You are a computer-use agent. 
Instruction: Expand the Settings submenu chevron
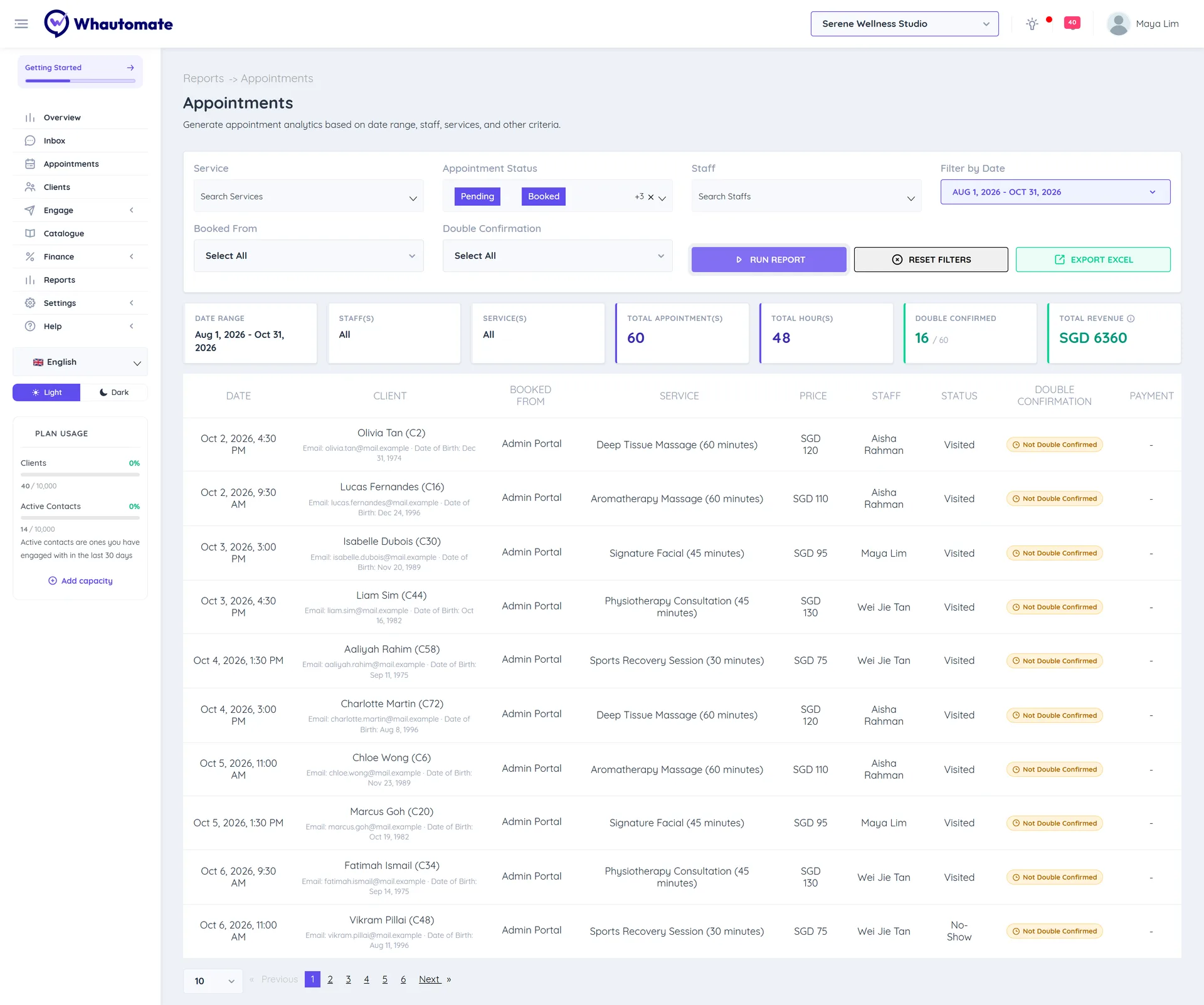(132, 303)
